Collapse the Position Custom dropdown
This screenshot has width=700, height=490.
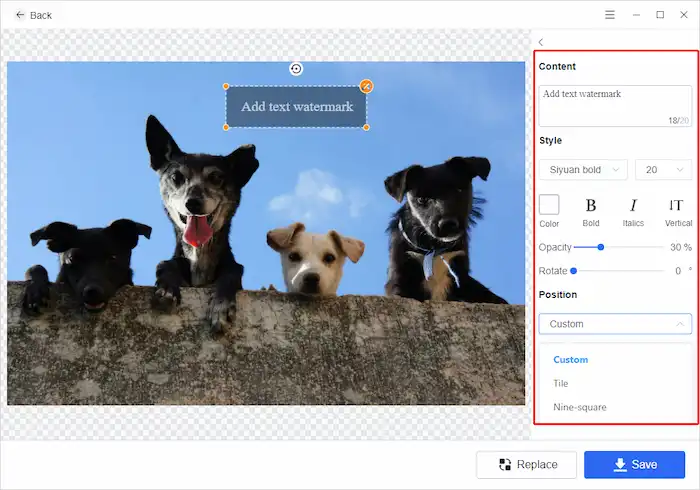(615, 324)
